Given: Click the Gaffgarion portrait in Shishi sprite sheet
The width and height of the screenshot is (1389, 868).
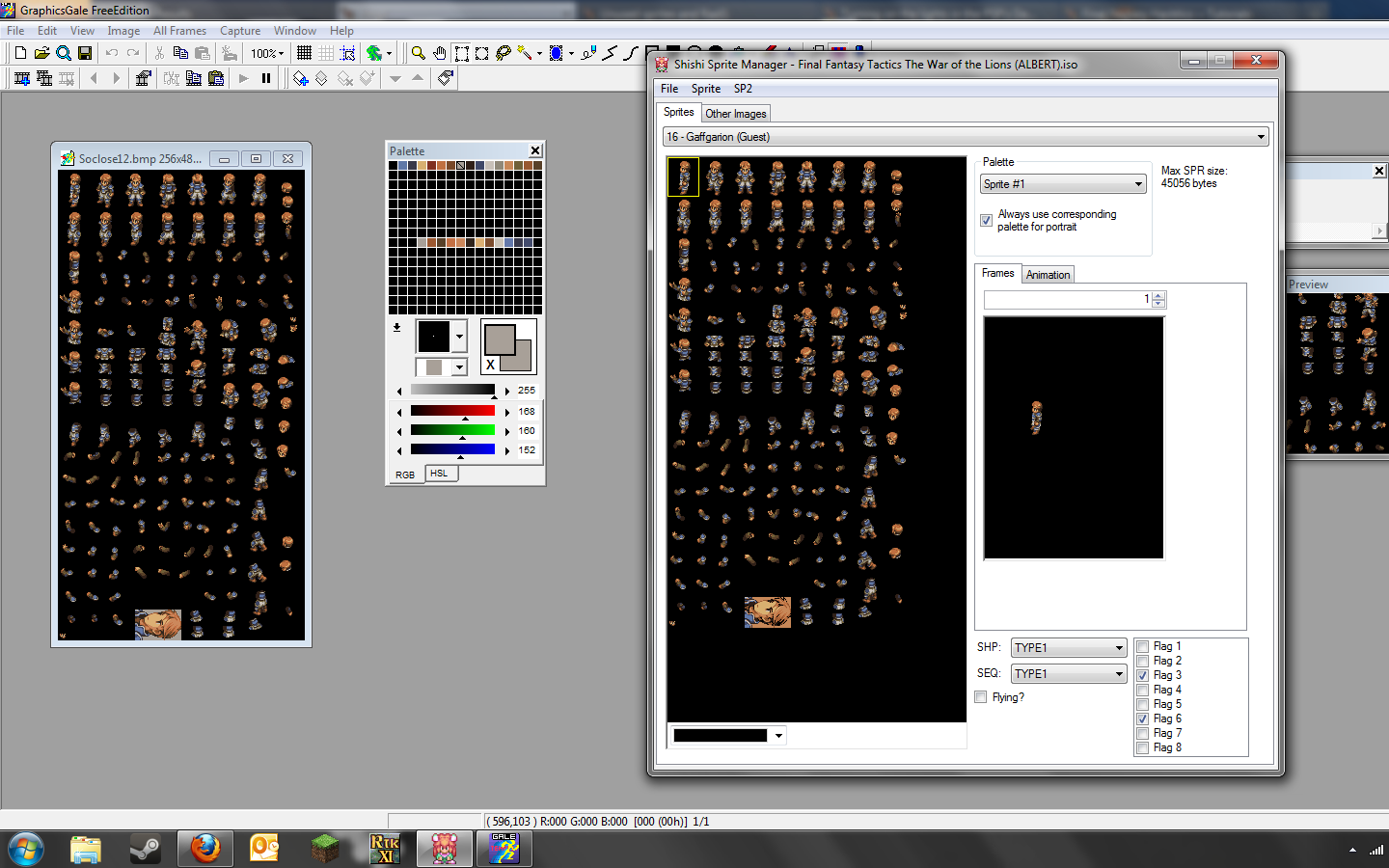Looking at the screenshot, I should (768, 612).
